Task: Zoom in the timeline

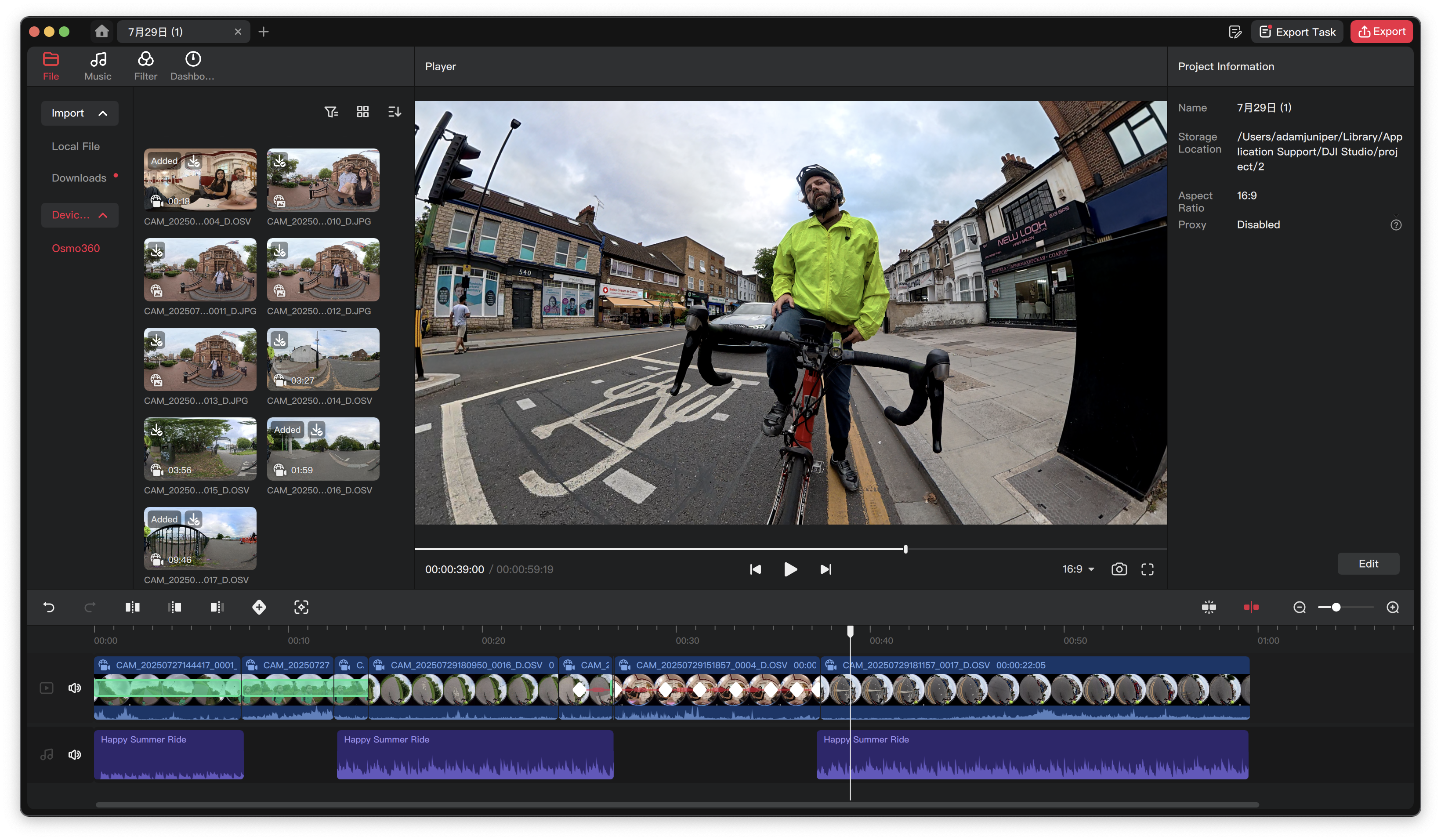Action: 1392,607
